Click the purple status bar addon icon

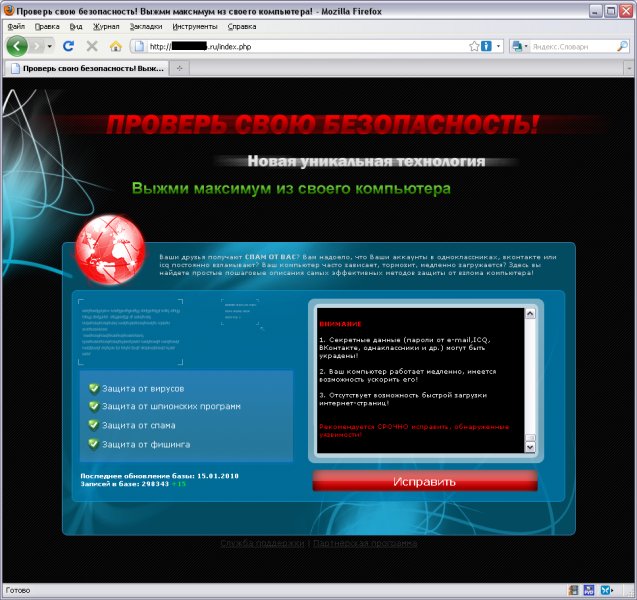tap(589, 590)
